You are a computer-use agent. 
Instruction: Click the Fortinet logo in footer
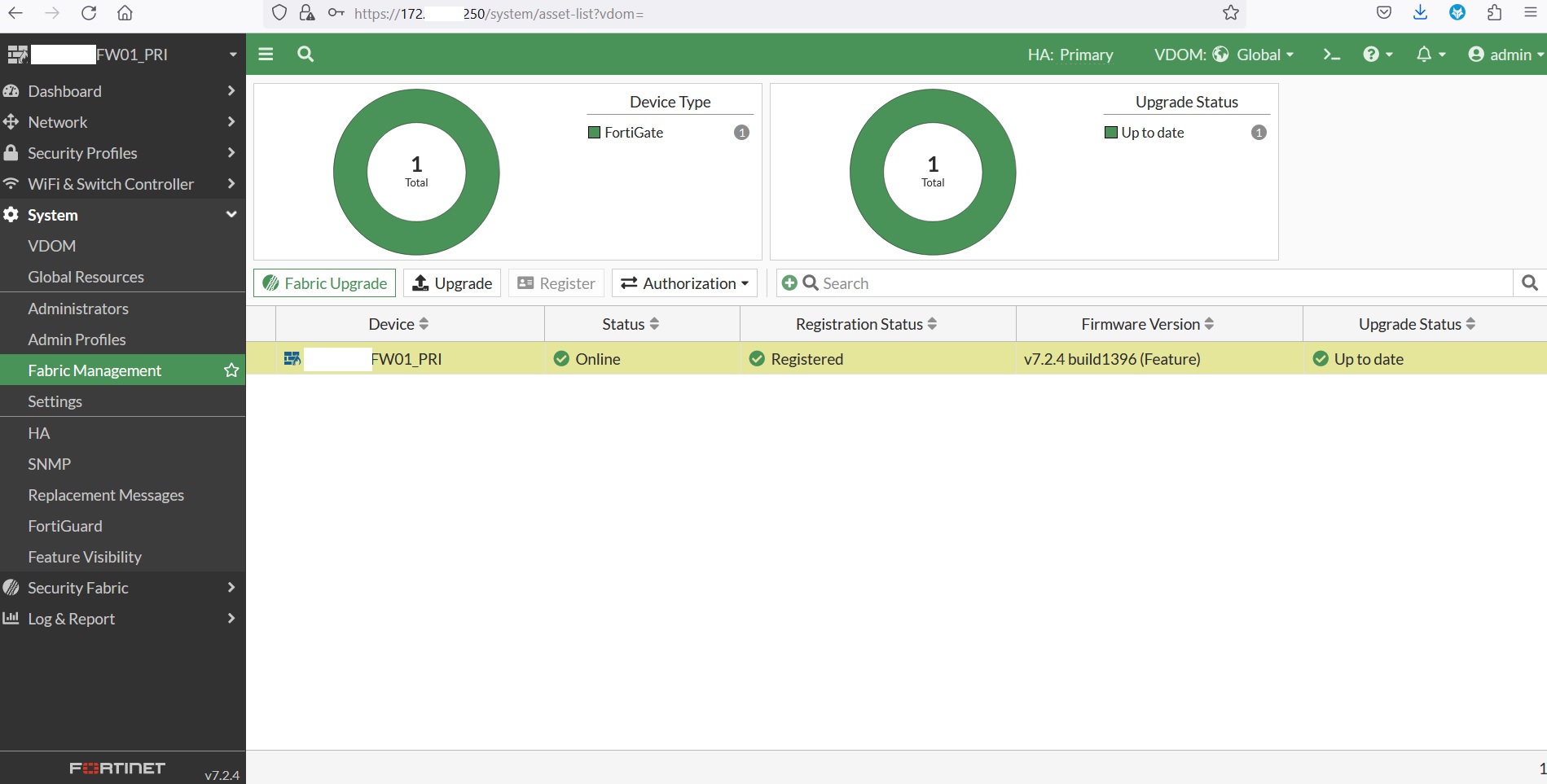click(117, 768)
